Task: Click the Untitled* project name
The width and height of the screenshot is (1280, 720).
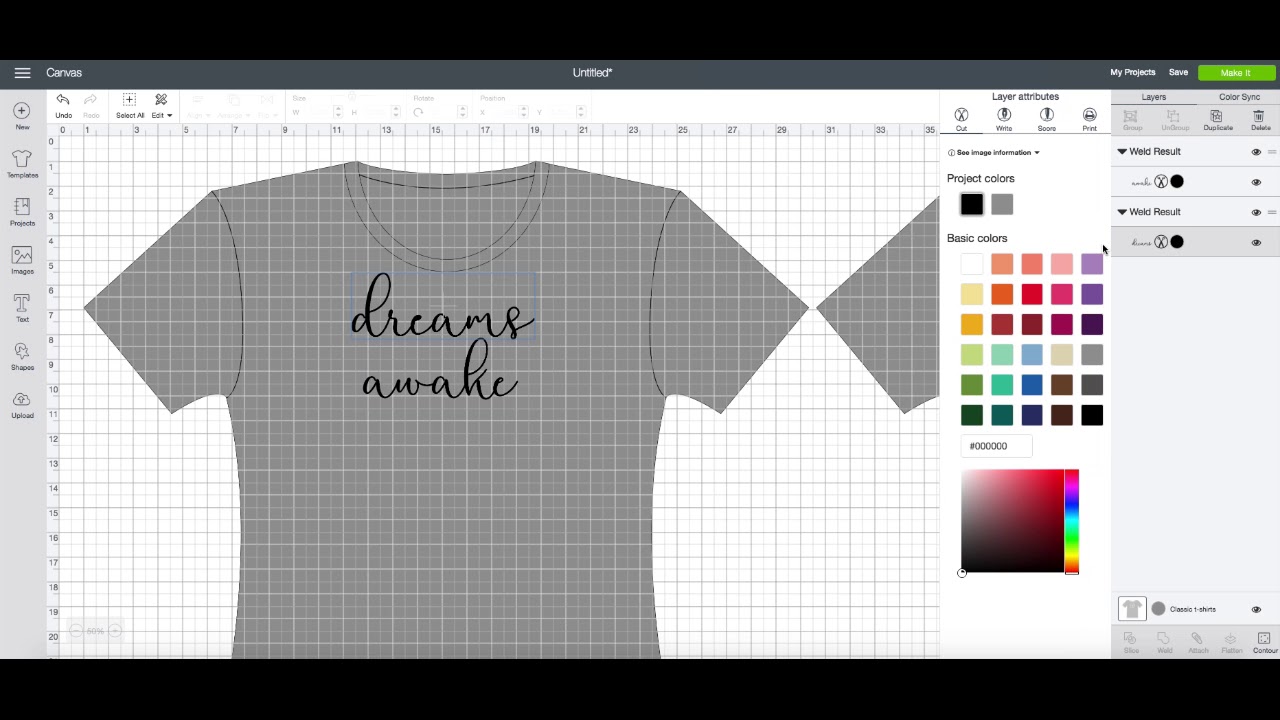Action: 592,73
